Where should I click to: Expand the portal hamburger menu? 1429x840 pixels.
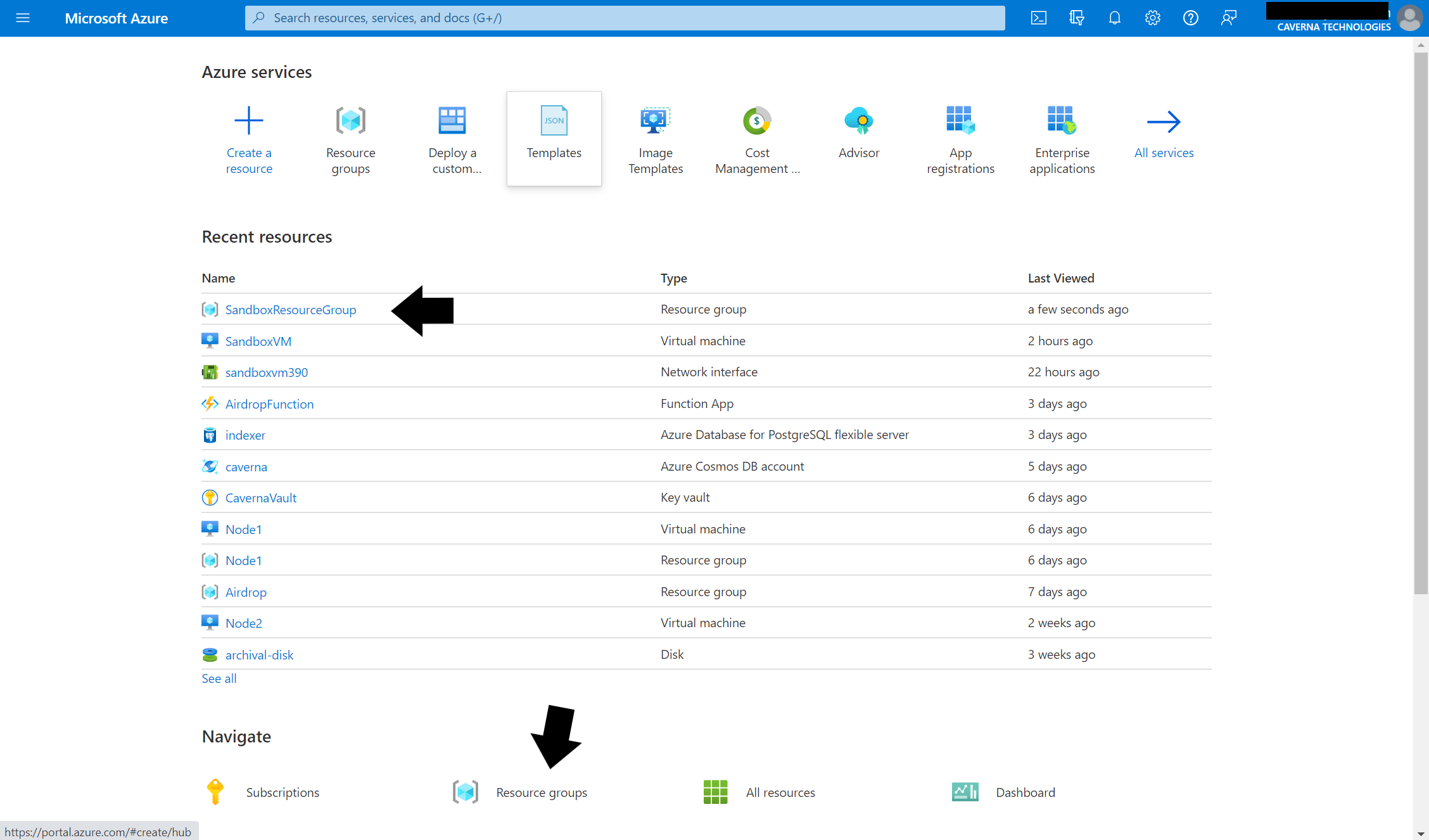pos(23,18)
